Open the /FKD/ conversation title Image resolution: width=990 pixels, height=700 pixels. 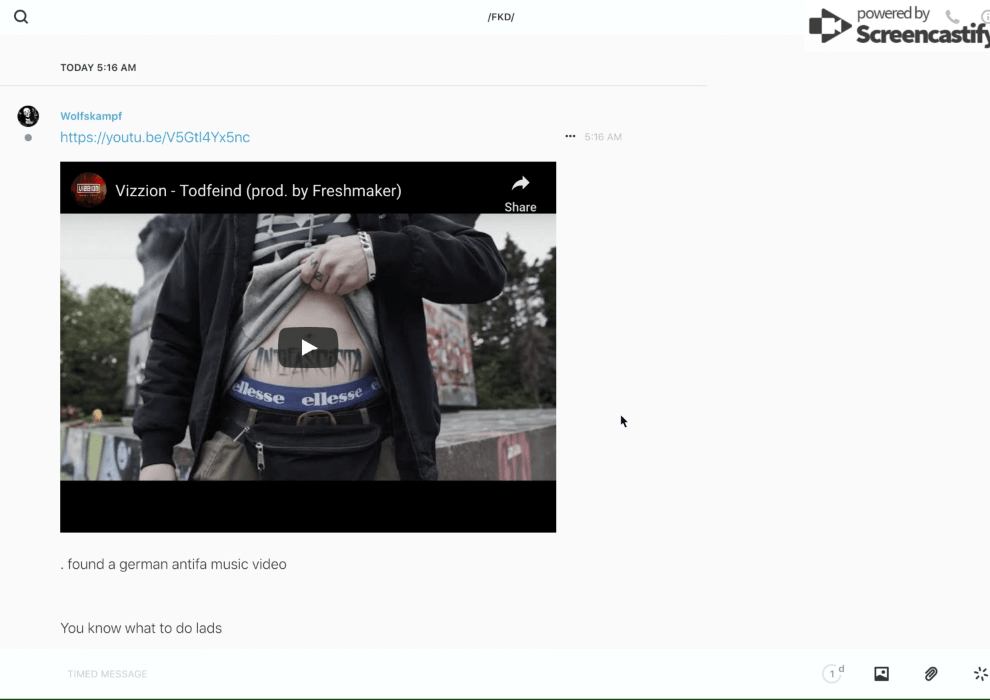pos(501,17)
